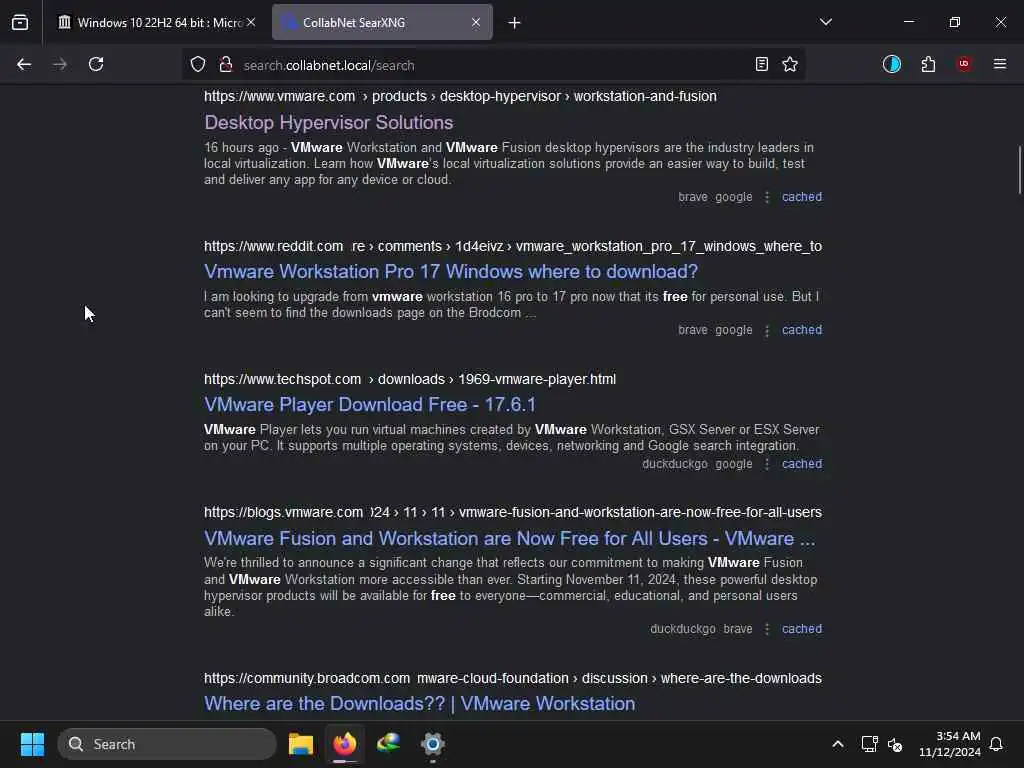1024x768 pixels.
Task: Click the community.broadcom.com URL breadcrumb
Action: [513, 678]
